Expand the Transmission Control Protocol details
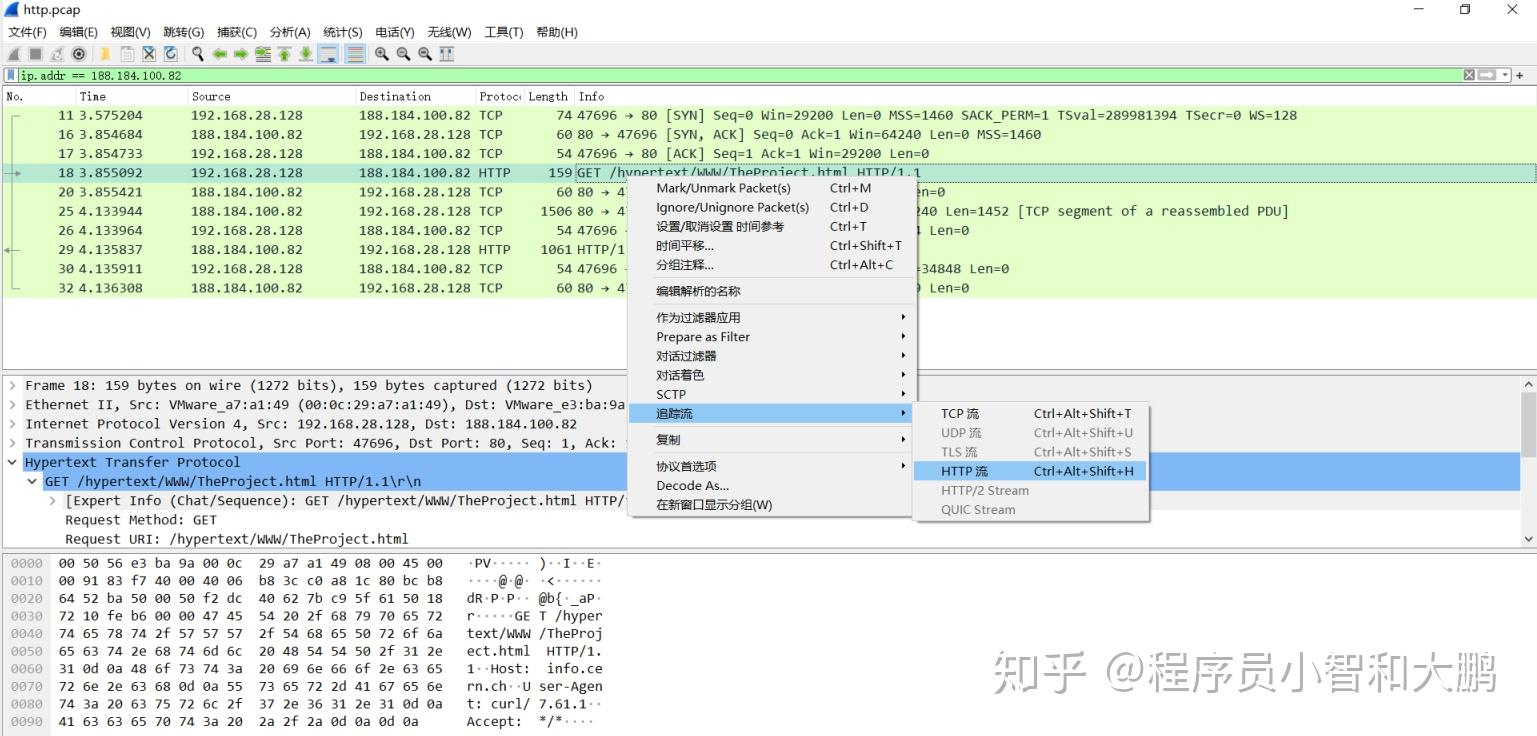The image size is (1537, 736). [x=12, y=443]
